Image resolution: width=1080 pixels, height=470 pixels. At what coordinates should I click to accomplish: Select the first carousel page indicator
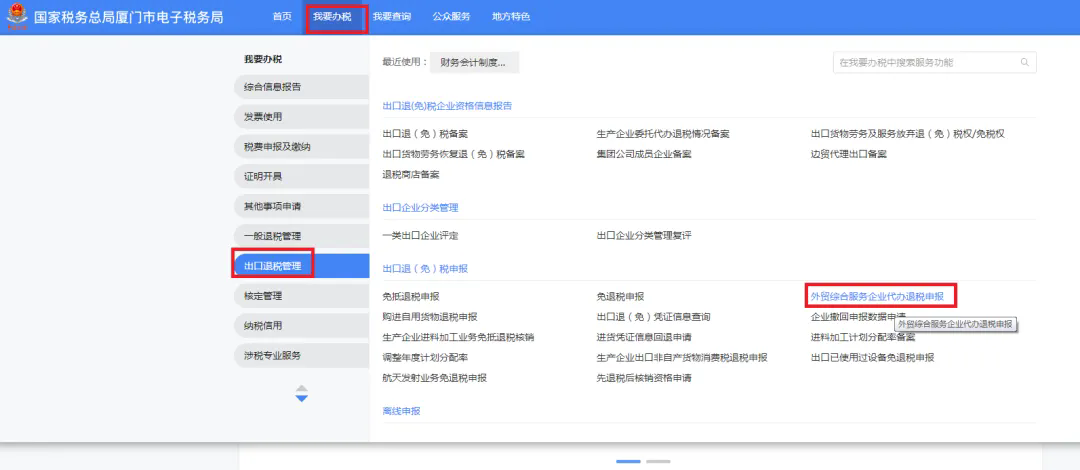click(628, 461)
